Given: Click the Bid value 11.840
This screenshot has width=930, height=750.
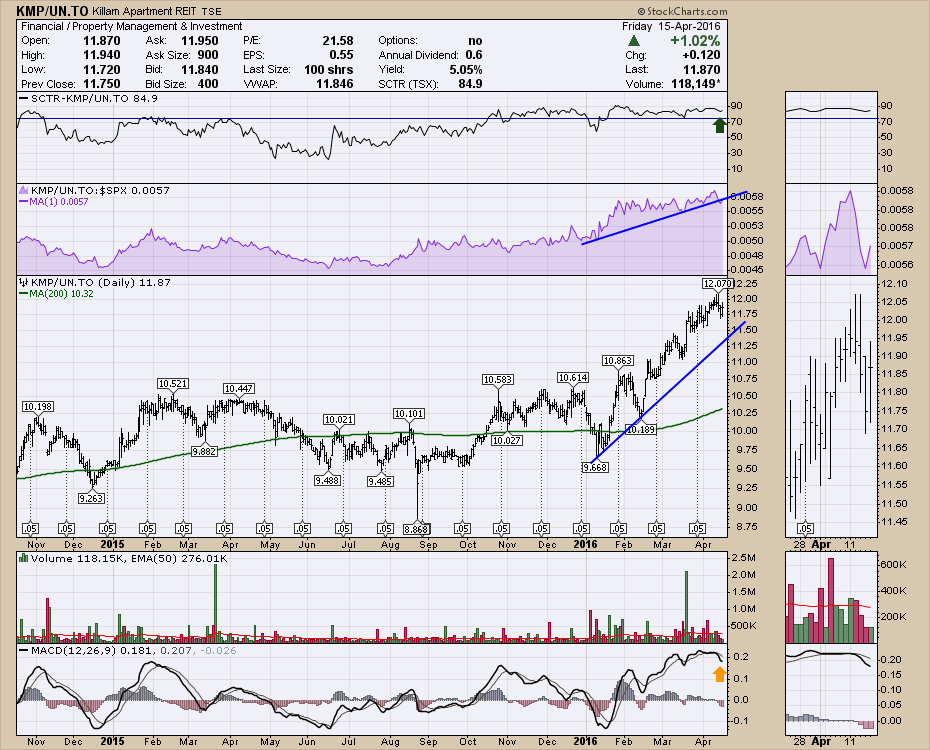Looking at the screenshot, I should (x=200, y=69).
